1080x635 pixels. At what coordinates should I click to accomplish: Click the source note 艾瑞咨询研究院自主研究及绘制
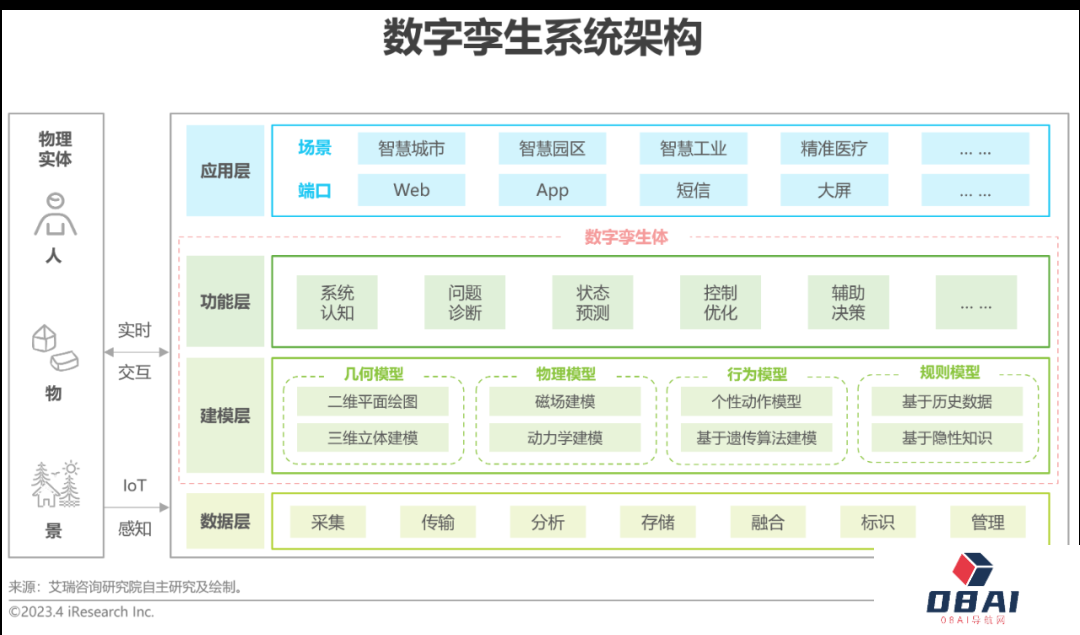[145, 587]
